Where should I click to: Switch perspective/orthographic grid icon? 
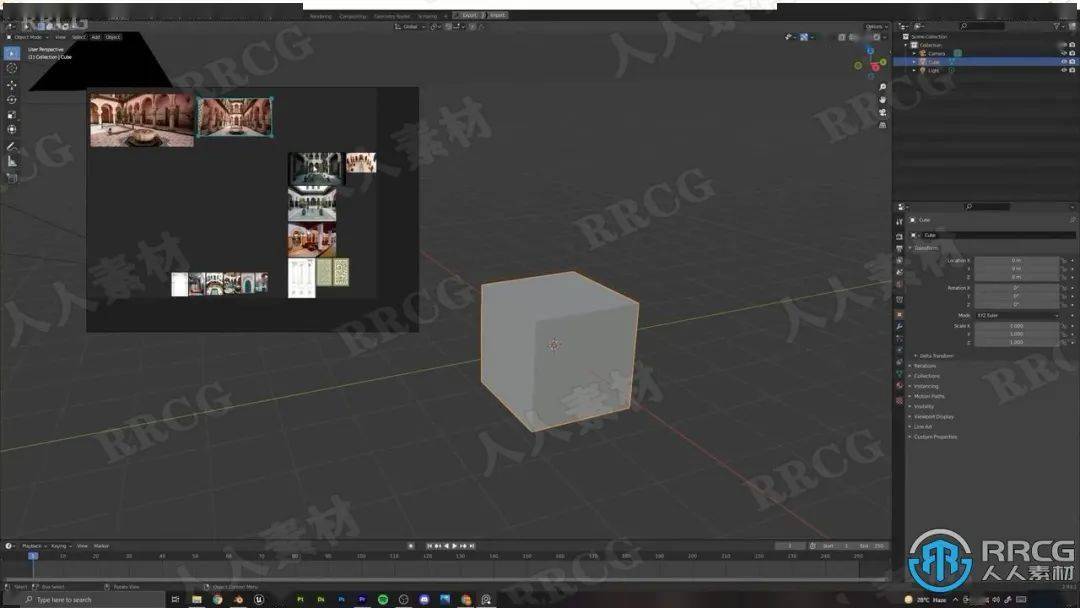[882, 125]
